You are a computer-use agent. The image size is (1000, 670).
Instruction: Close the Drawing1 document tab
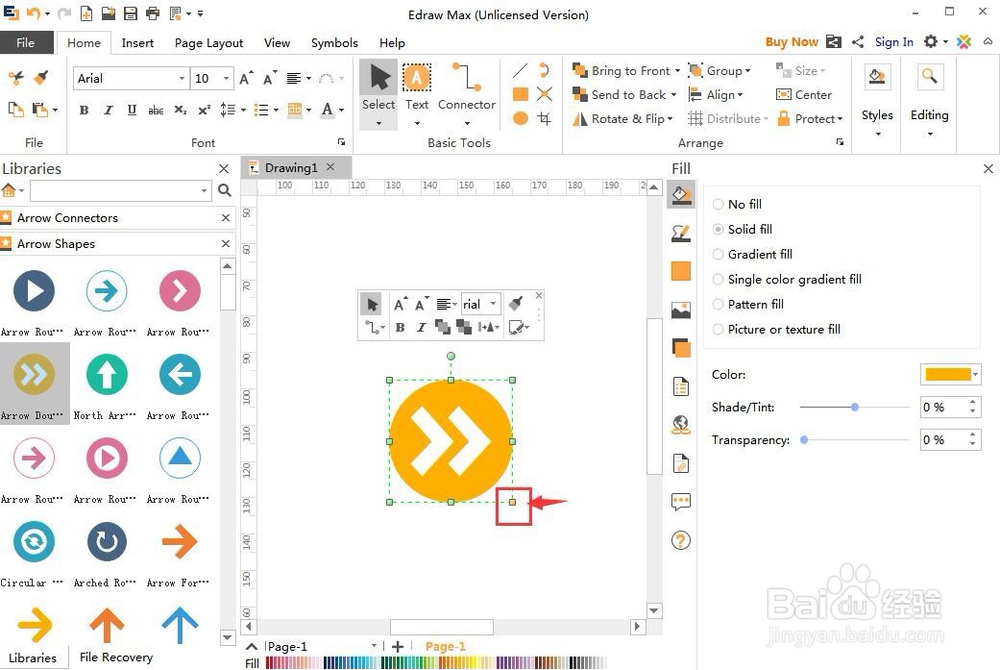[x=330, y=167]
